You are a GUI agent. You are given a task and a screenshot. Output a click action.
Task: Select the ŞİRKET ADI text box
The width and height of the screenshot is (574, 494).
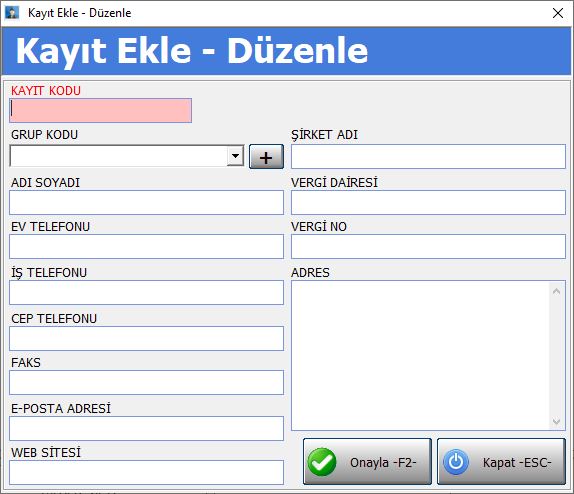pos(428,156)
